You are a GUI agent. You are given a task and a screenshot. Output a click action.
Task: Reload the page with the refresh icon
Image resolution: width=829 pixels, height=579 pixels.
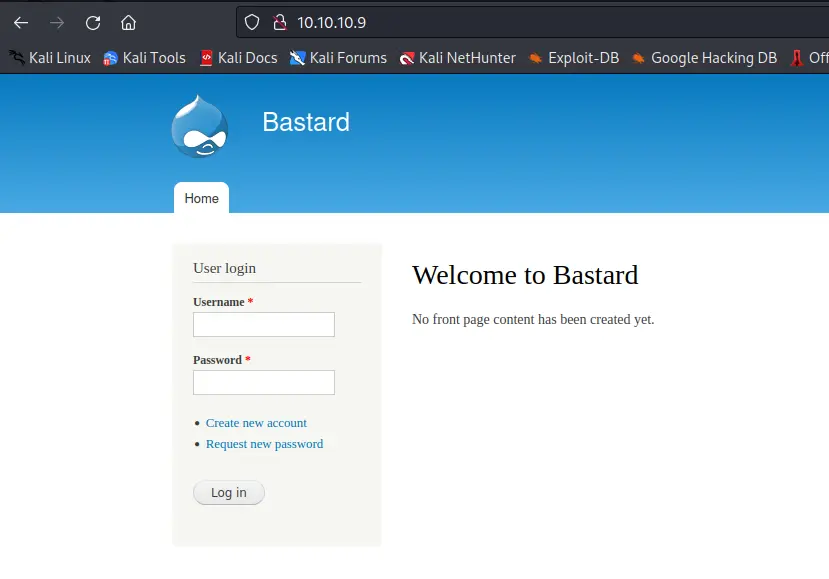pyautogui.click(x=93, y=23)
